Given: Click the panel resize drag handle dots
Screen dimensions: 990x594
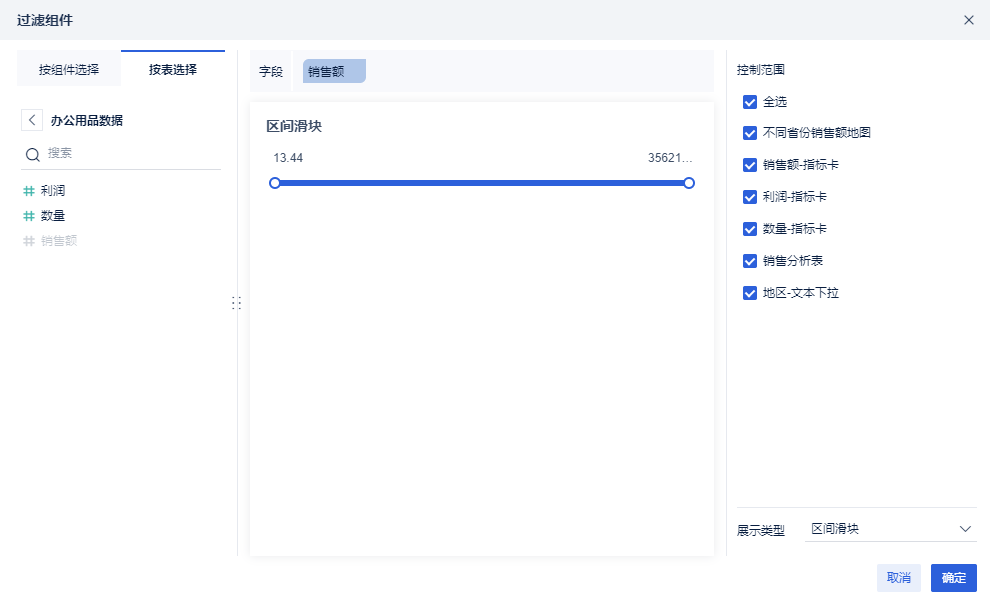Looking at the screenshot, I should (x=237, y=302).
